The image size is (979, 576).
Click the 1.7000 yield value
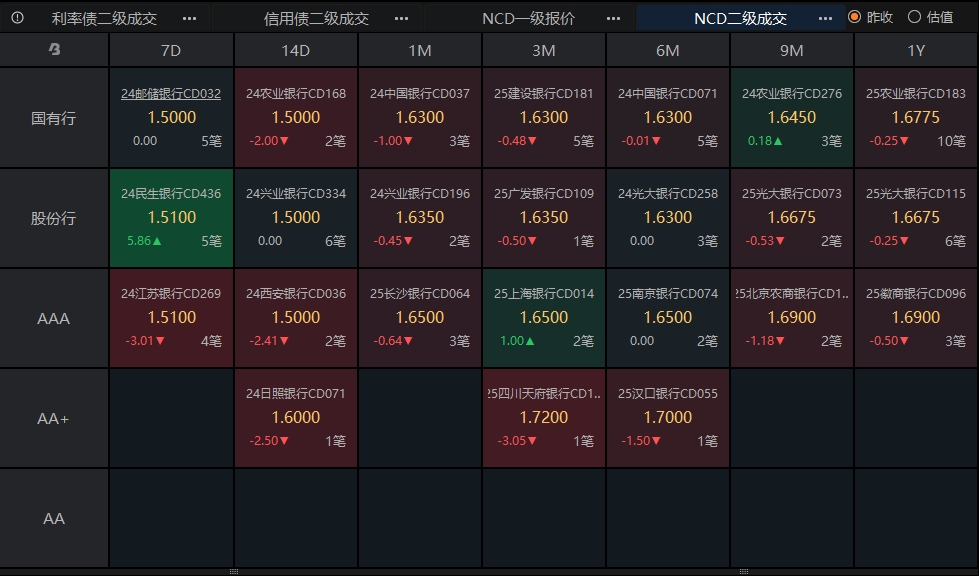tap(667, 417)
